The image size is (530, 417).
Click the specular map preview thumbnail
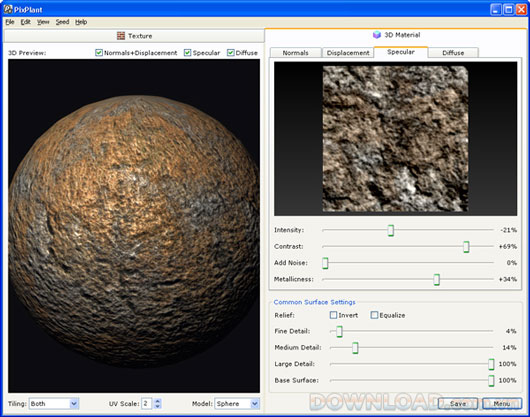pos(395,139)
